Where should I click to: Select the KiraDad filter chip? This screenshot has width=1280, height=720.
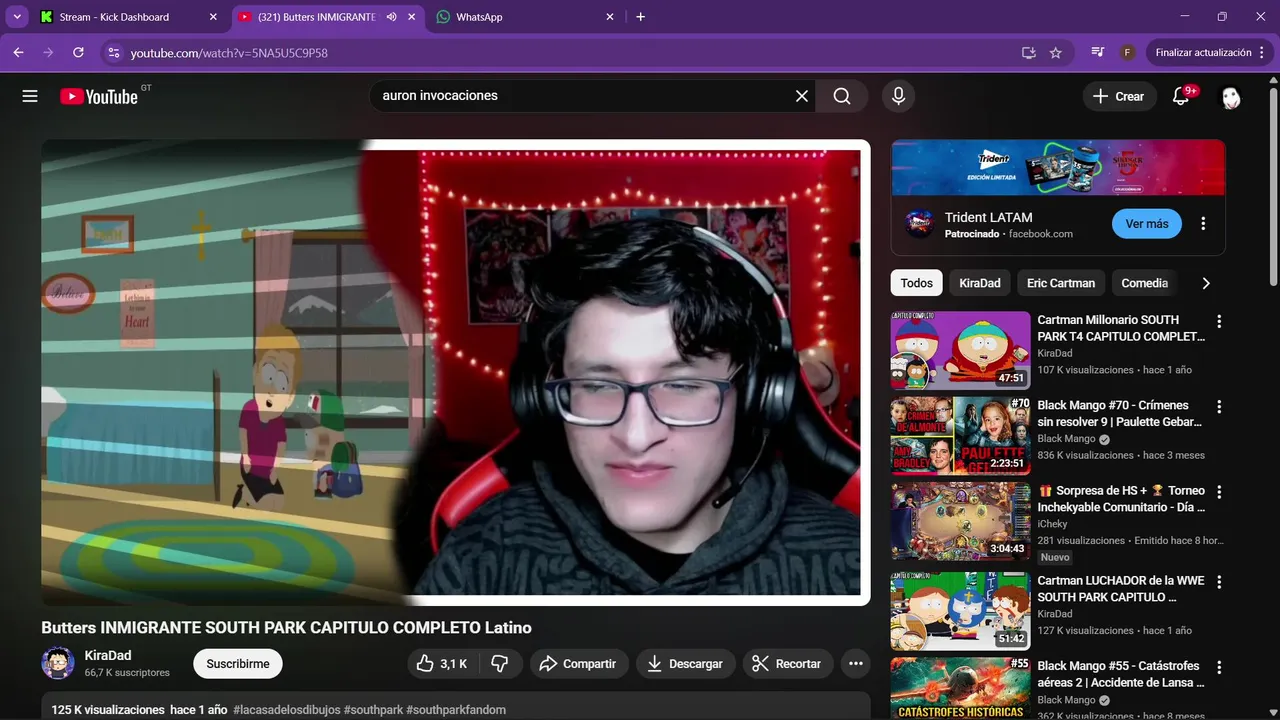[x=980, y=283]
